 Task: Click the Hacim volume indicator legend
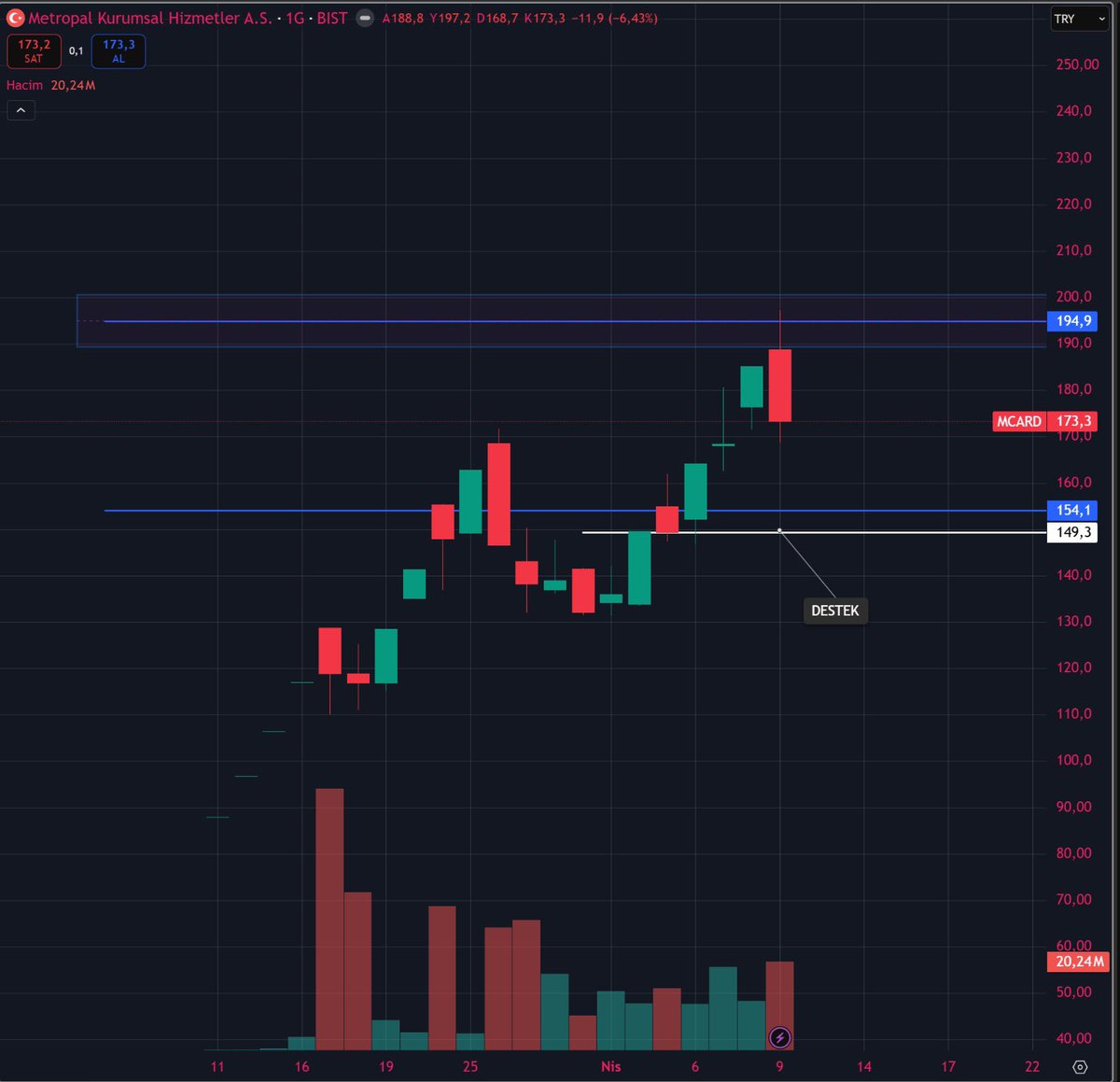pyautogui.click(x=51, y=85)
